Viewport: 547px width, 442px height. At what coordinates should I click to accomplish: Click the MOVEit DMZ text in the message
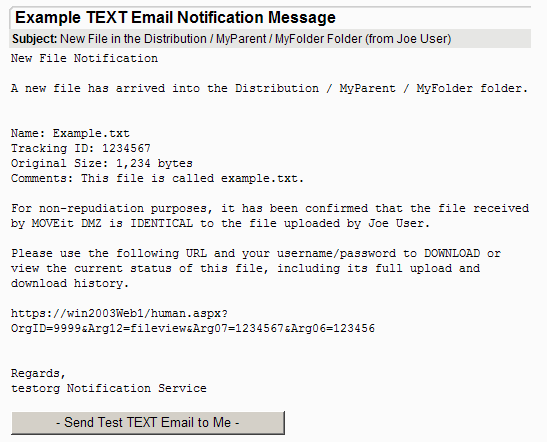tap(67, 223)
